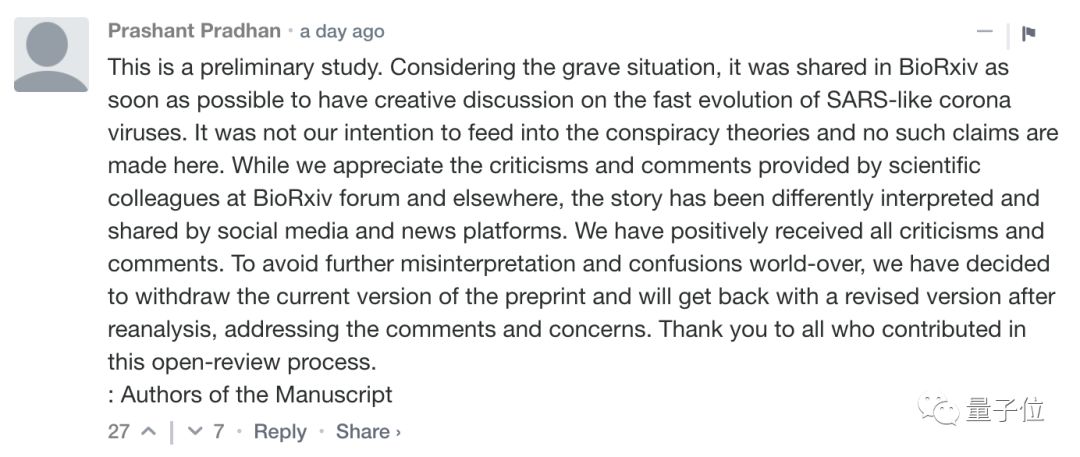Viewport: 1080px width, 457px height.
Task: Open Prashant Pradhan's grey avatar
Action: click(50, 55)
